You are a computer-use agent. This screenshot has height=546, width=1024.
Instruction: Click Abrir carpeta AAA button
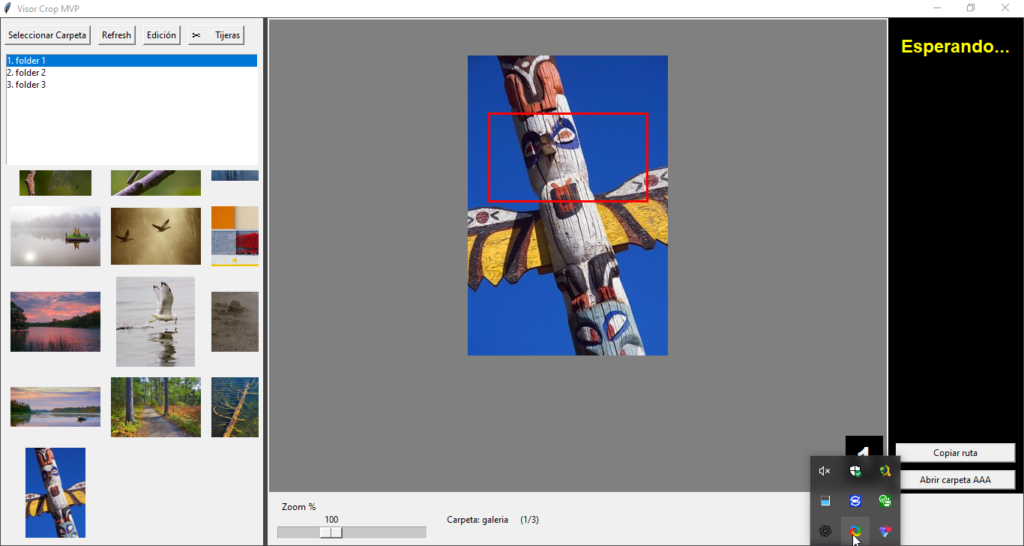(955, 480)
